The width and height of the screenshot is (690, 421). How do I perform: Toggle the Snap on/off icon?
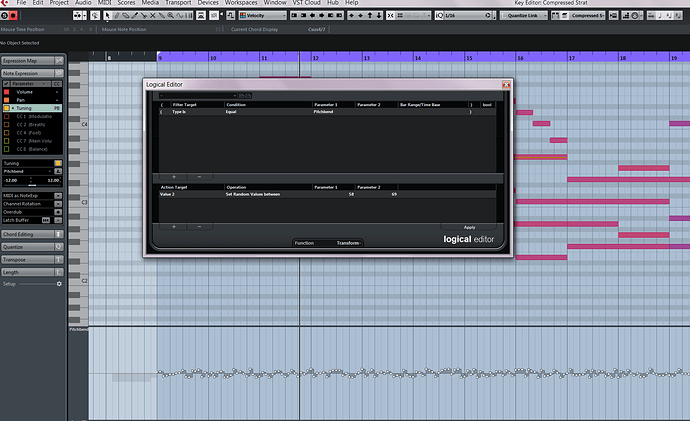coord(390,15)
